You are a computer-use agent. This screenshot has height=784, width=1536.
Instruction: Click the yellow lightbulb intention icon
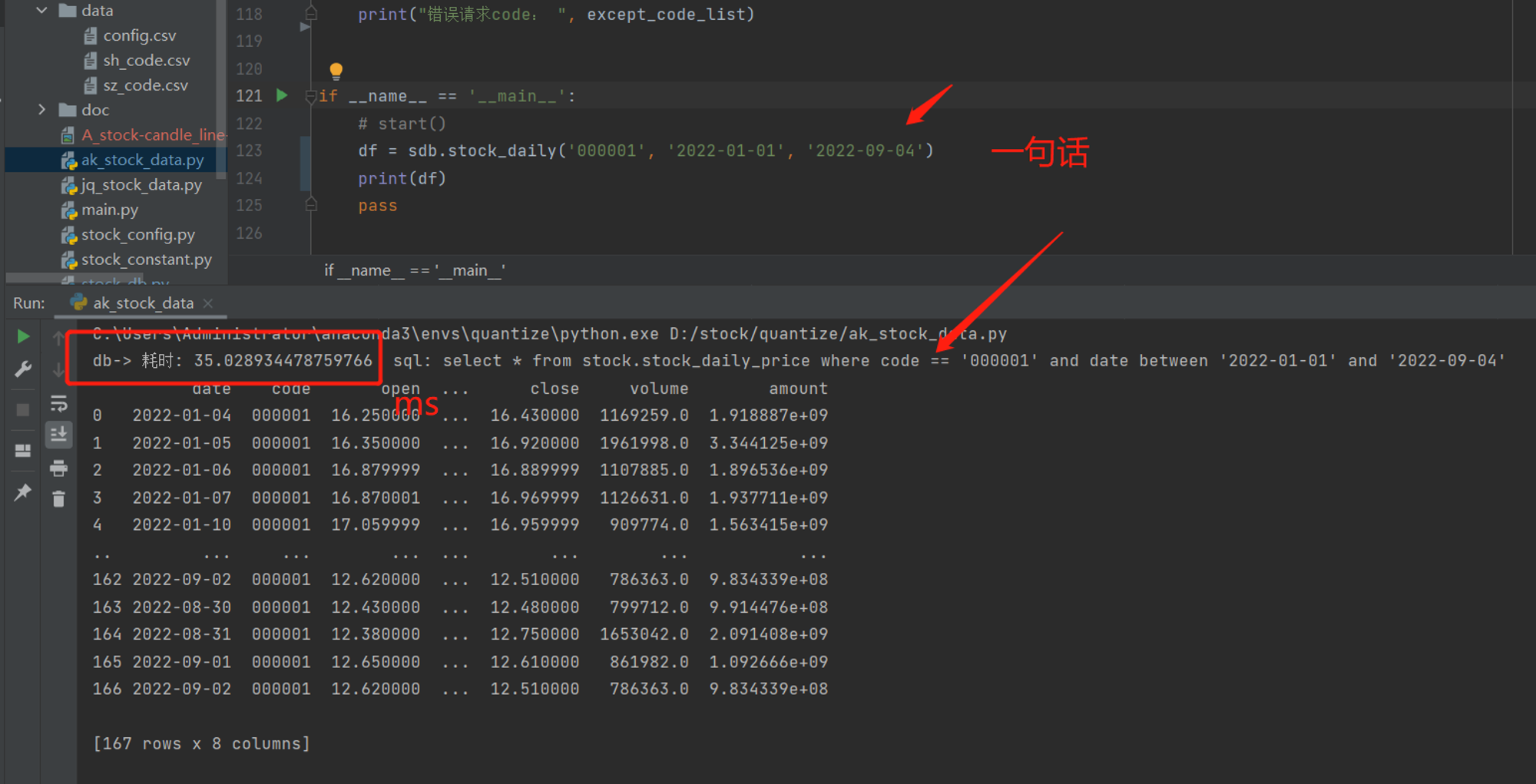pos(336,71)
